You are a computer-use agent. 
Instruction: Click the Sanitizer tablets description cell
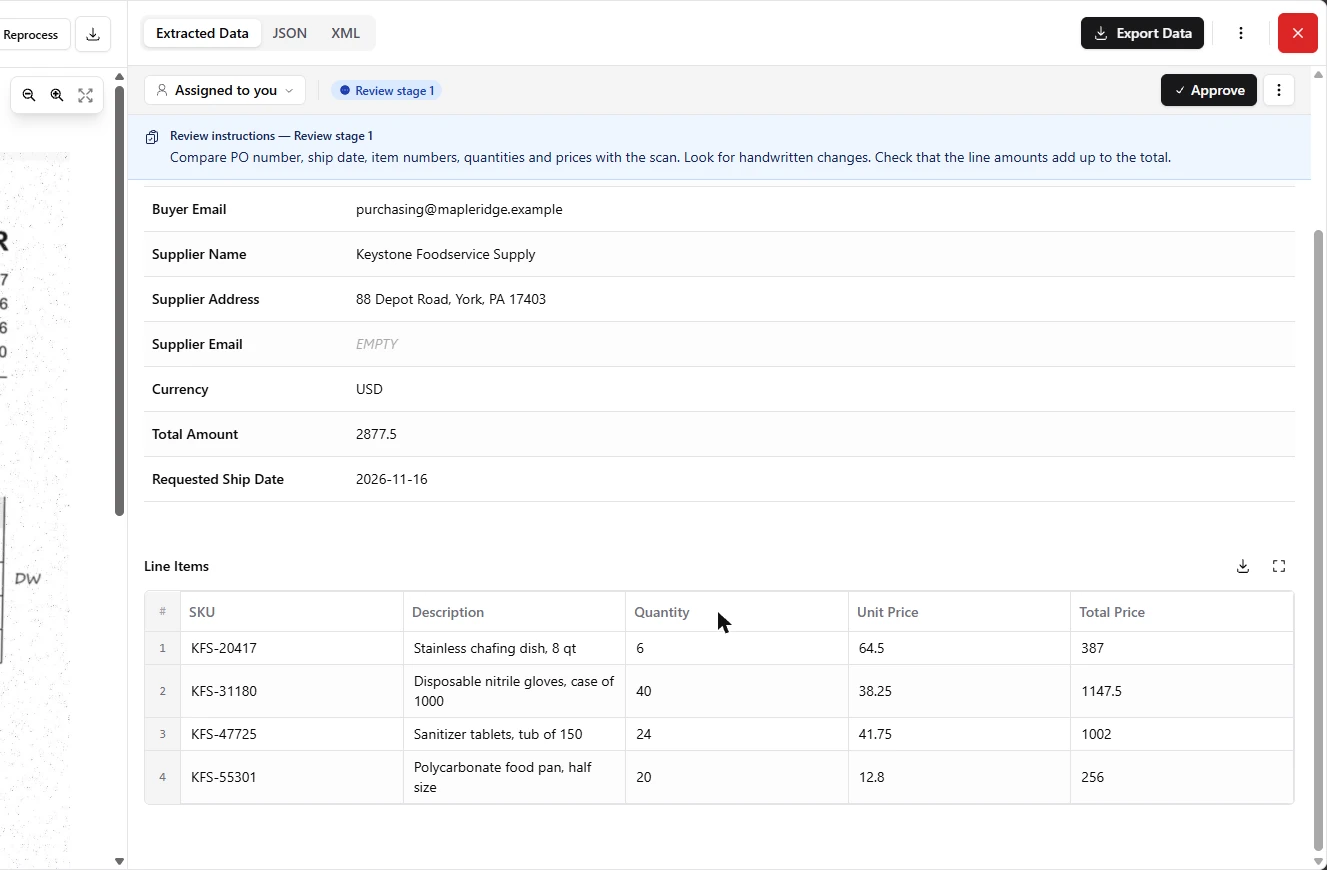[x=514, y=734]
